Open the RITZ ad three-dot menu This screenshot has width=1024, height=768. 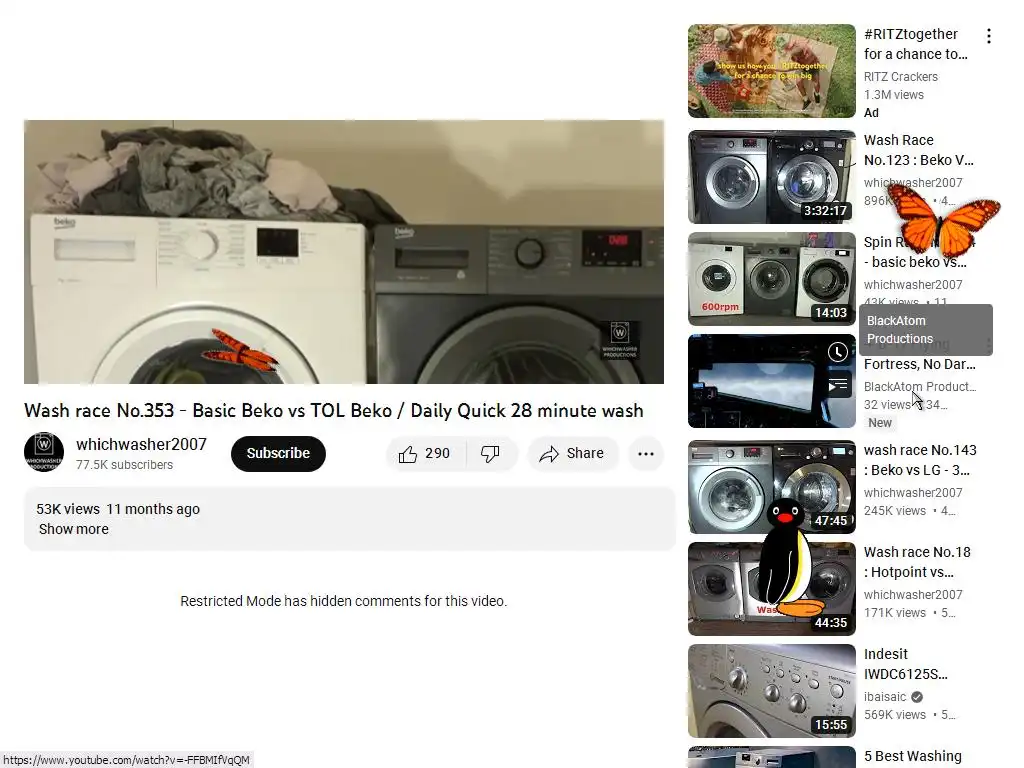989,36
